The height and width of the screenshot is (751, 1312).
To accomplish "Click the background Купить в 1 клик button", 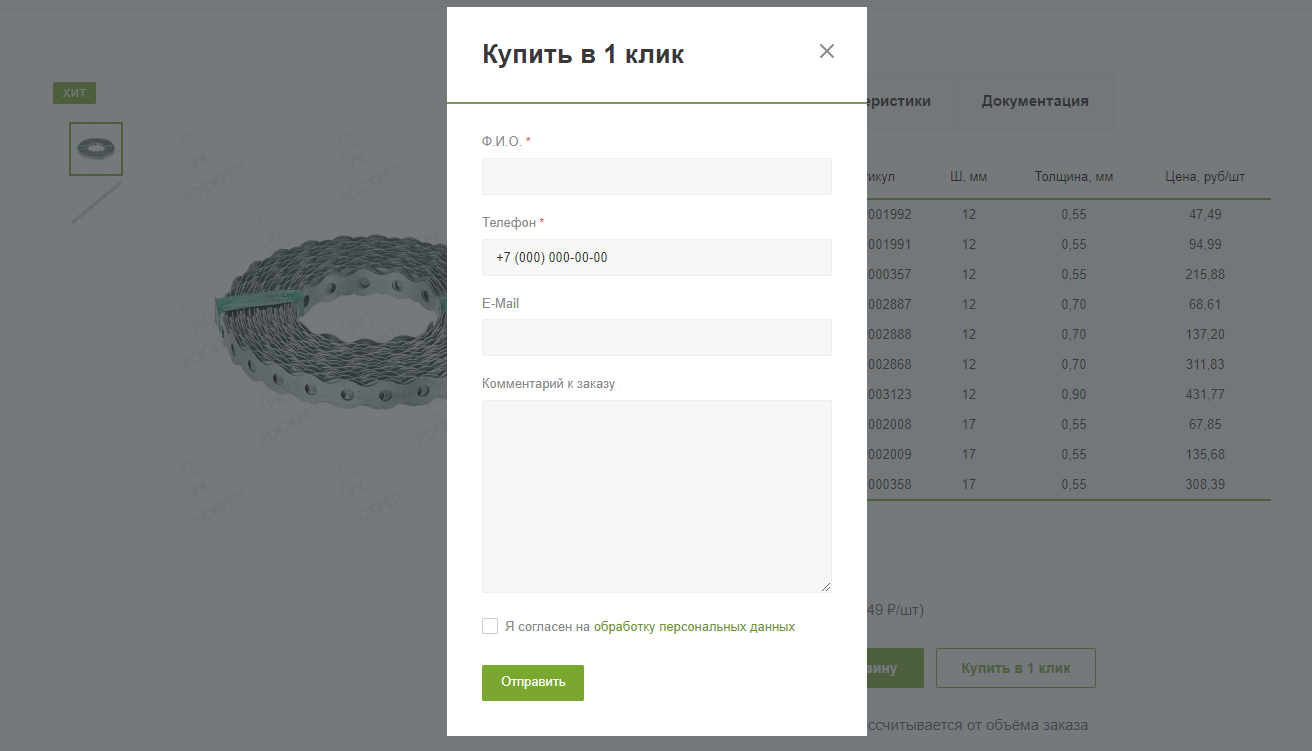I will [x=1015, y=668].
